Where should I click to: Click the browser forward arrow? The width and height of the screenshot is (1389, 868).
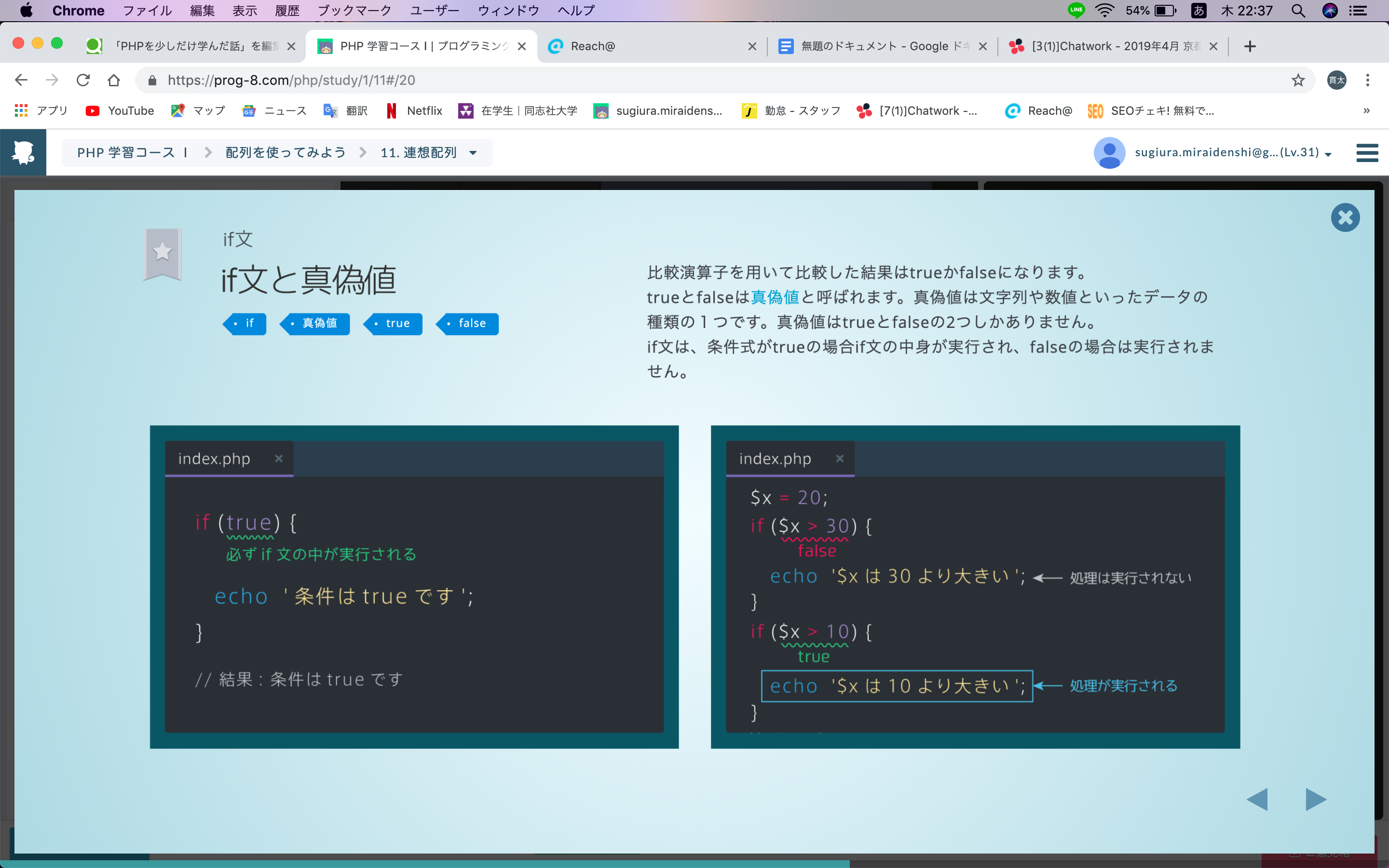52,80
